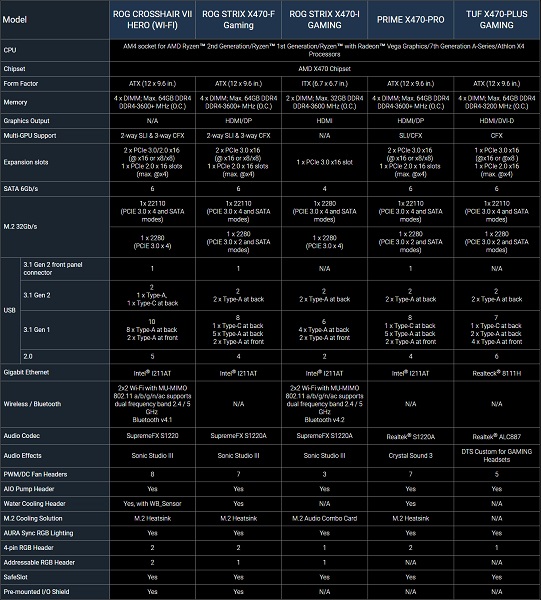The image size is (541, 600).
Task: Click the 3.1 Gen 1 row label
Action: [65, 329]
